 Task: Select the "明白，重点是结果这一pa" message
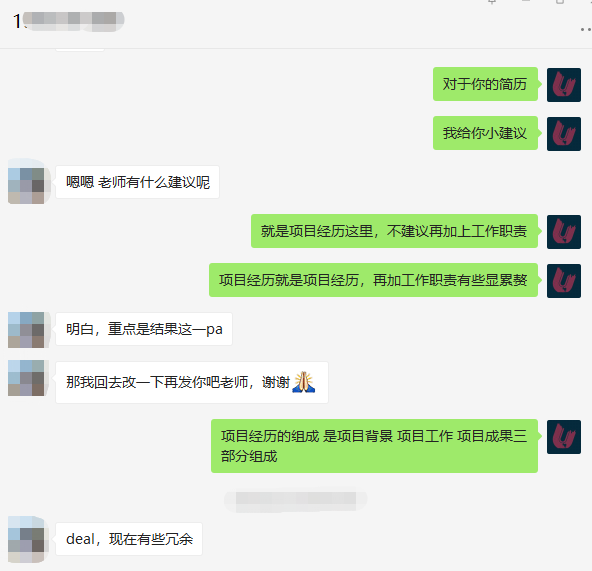click(x=144, y=329)
